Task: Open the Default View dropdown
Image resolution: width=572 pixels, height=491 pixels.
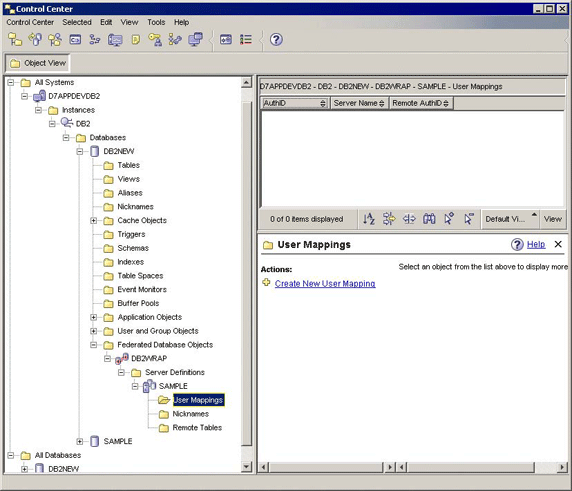Action: point(510,219)
